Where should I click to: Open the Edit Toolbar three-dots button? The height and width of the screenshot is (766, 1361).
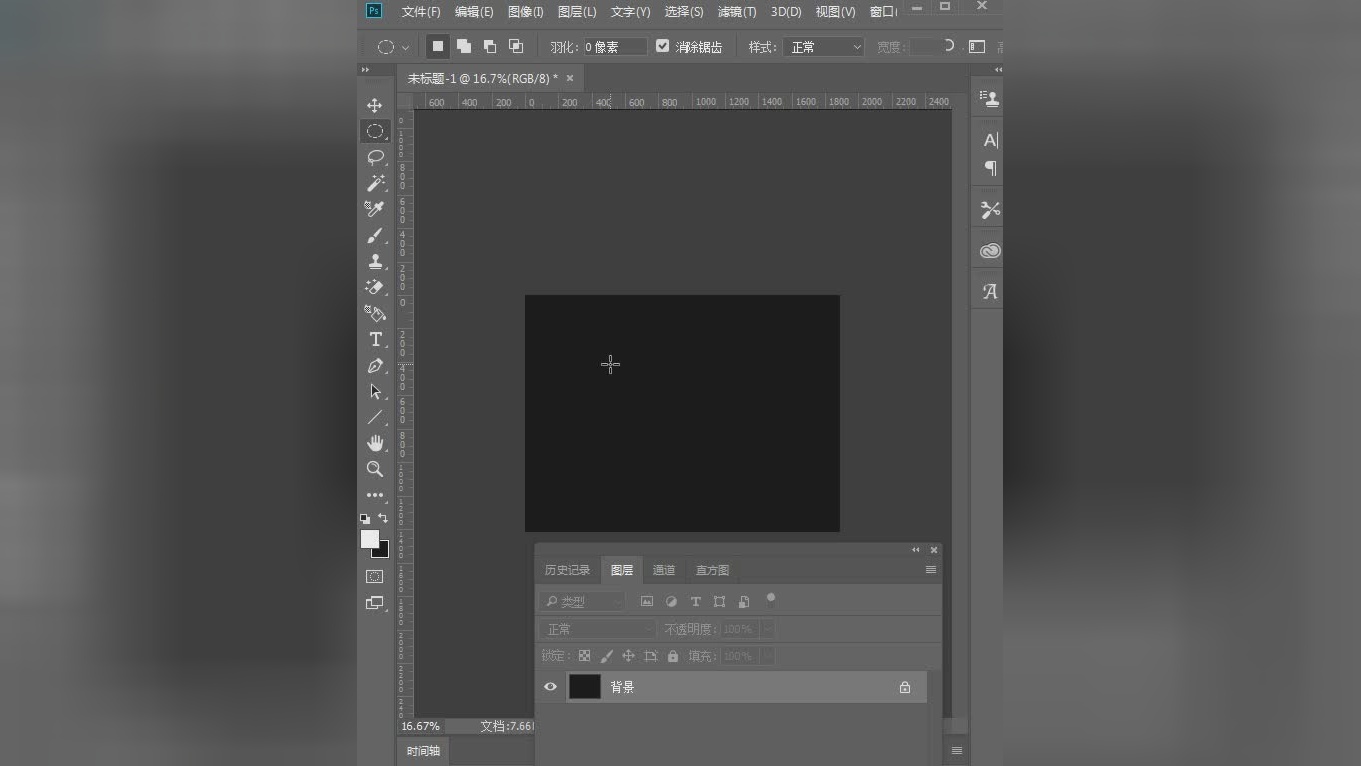pos(375,495)
